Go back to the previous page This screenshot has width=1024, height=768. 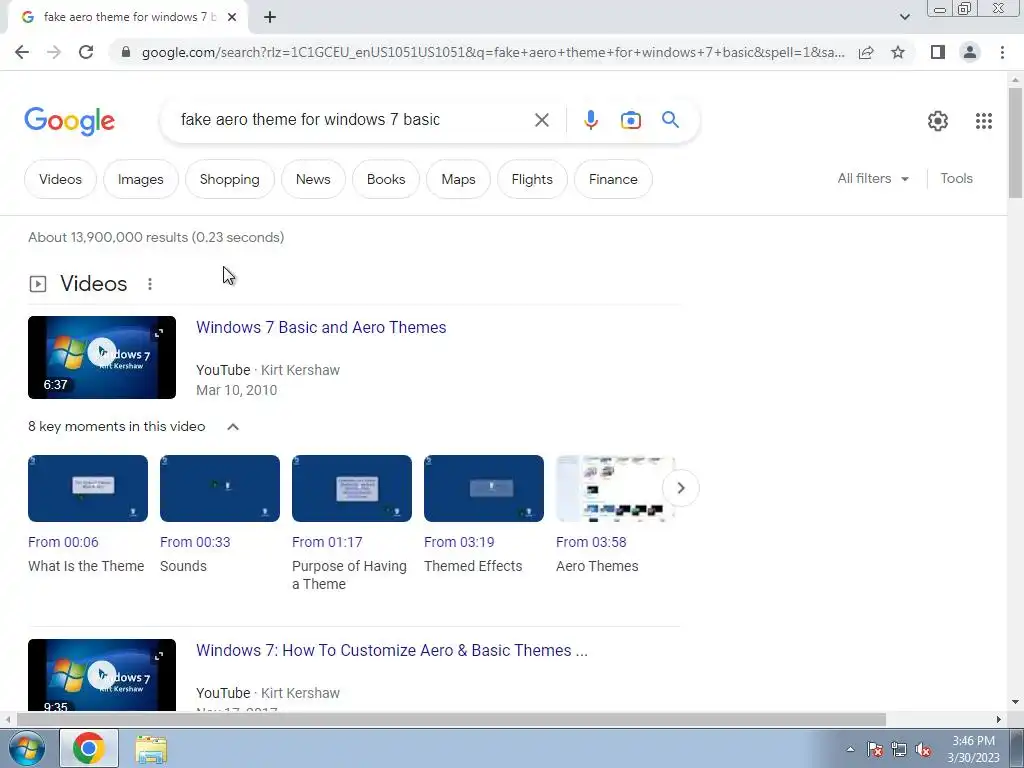(x=22, y=52)
